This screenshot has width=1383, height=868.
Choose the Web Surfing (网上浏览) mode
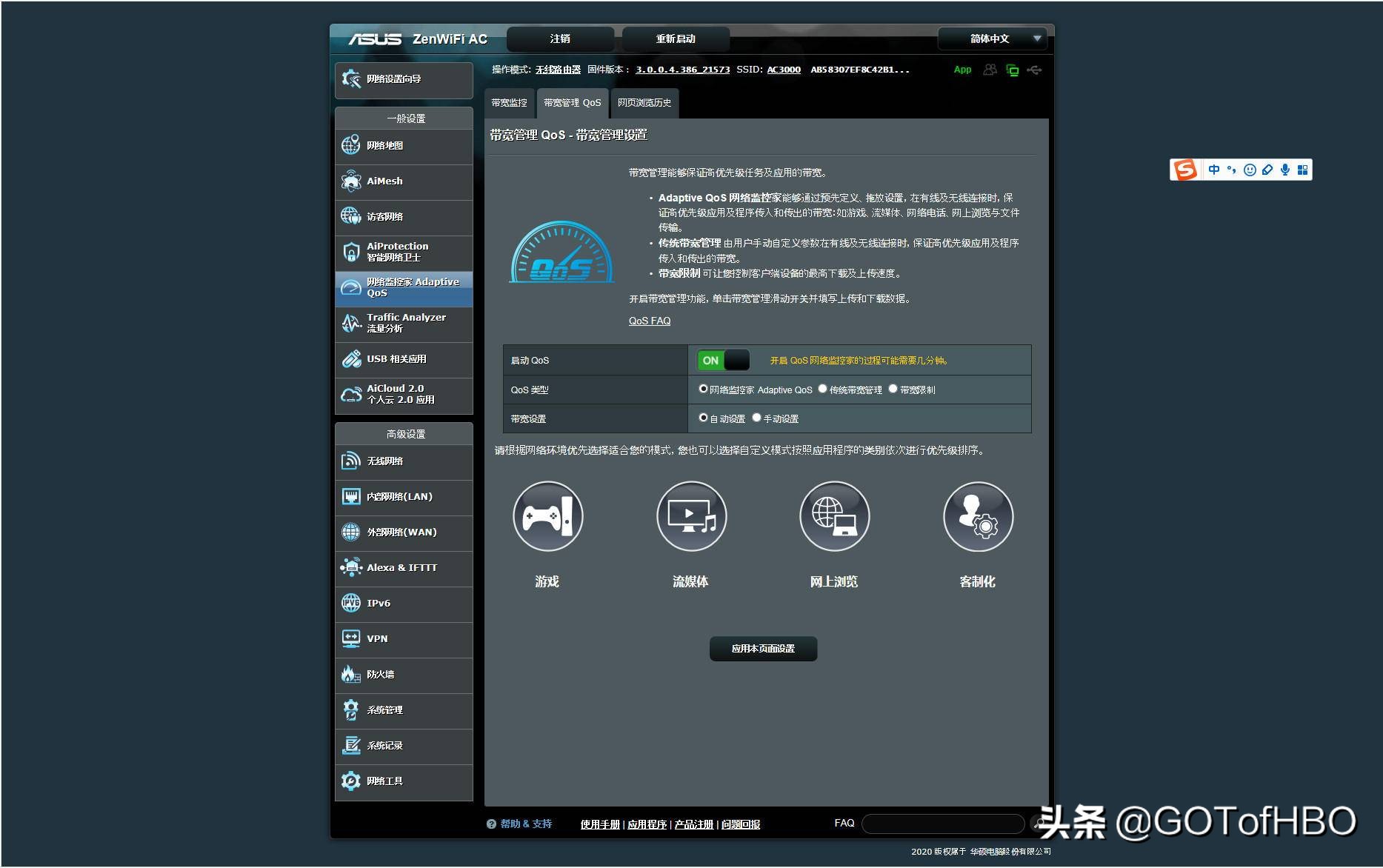834,516
